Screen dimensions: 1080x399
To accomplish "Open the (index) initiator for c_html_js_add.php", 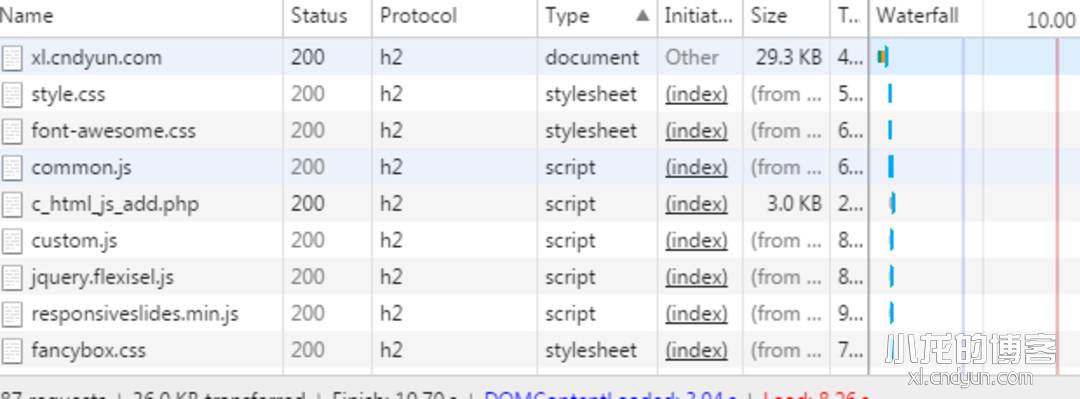I will pos(696,204).
